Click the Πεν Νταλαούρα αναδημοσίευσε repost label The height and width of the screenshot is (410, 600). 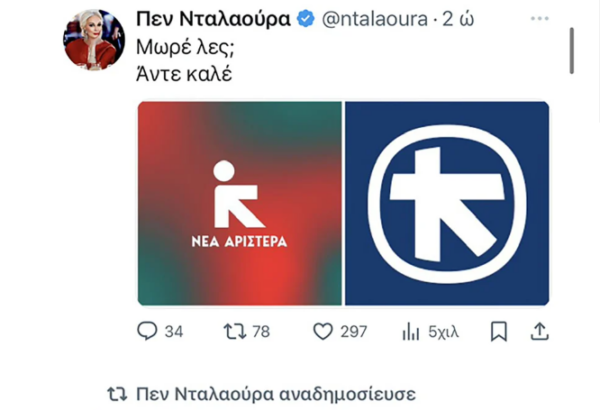(x=276, y=394)
